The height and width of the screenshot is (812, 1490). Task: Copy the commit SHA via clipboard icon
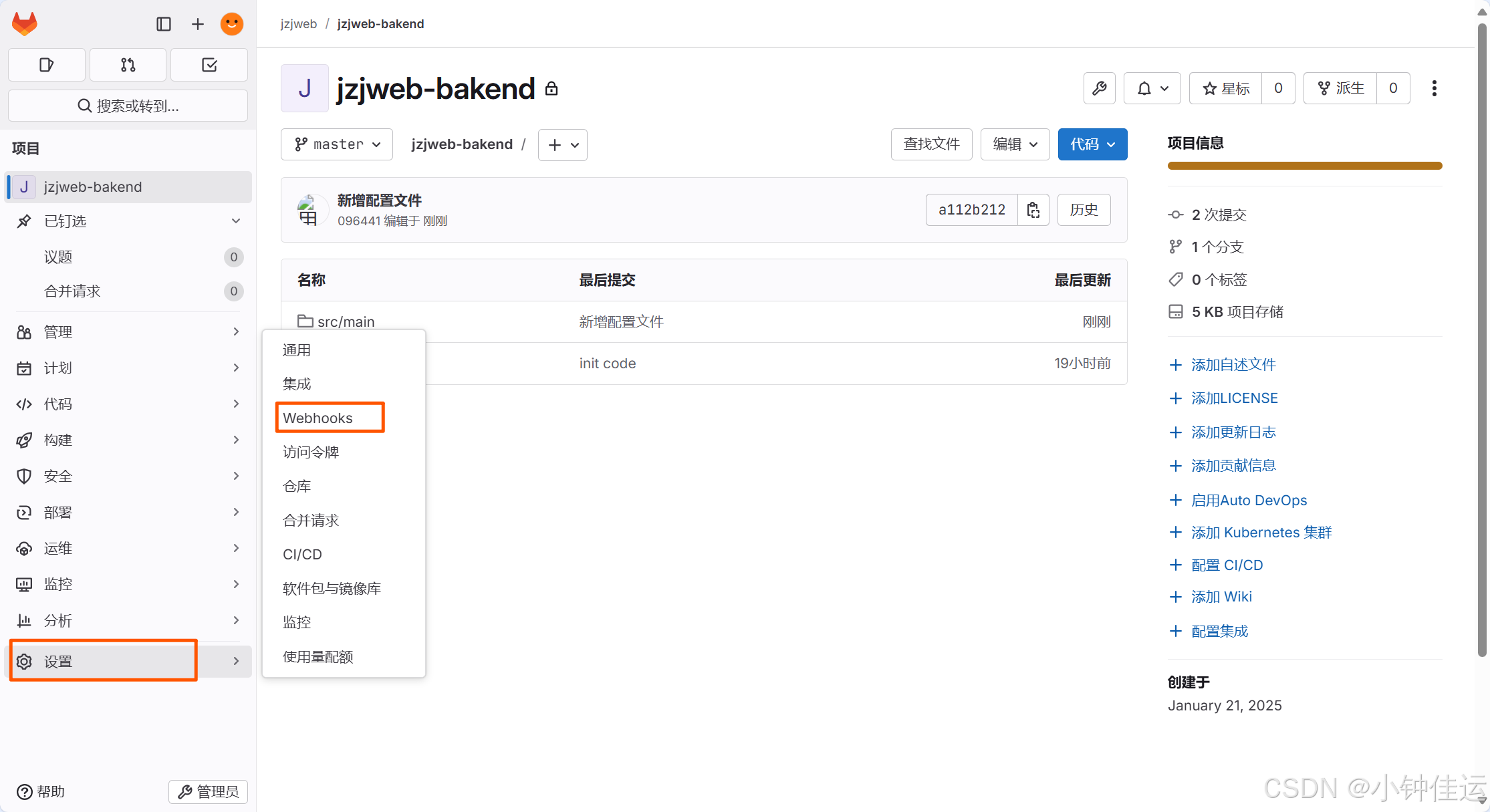pos(1033,210)
